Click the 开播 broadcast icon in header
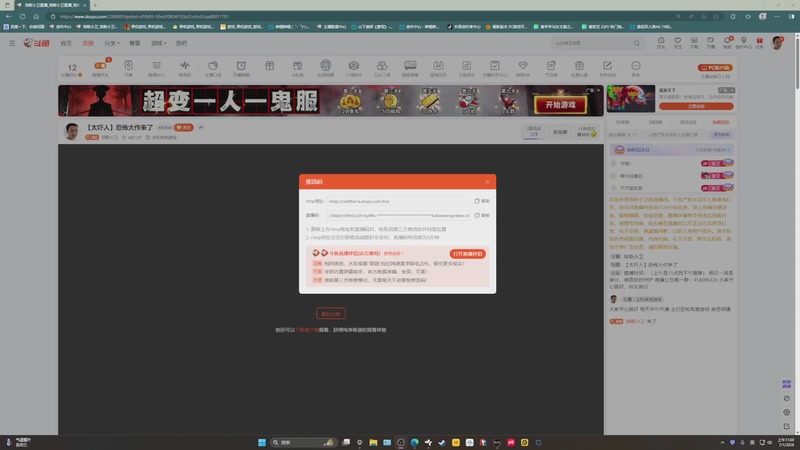 710,42
